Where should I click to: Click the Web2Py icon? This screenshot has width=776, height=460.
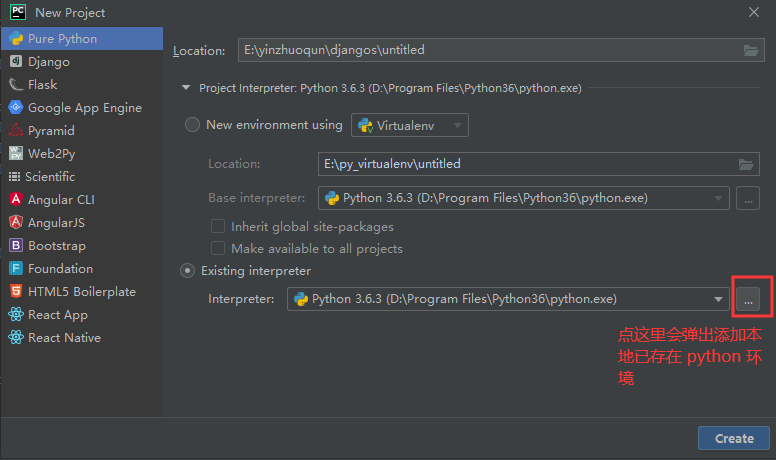16,153
